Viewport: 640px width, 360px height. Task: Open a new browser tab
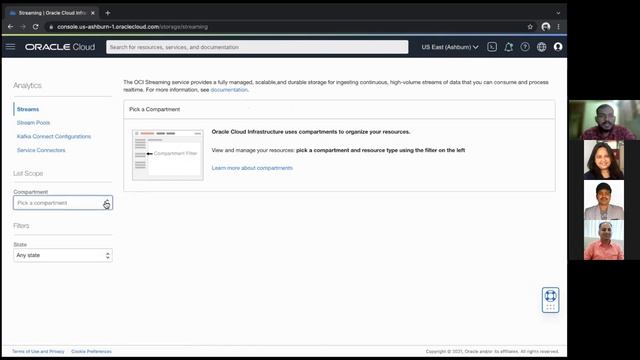pos(108,13)
